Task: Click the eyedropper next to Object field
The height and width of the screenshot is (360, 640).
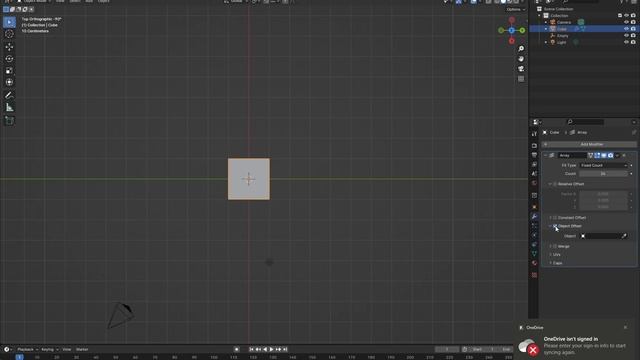Action: click(624, 236)
